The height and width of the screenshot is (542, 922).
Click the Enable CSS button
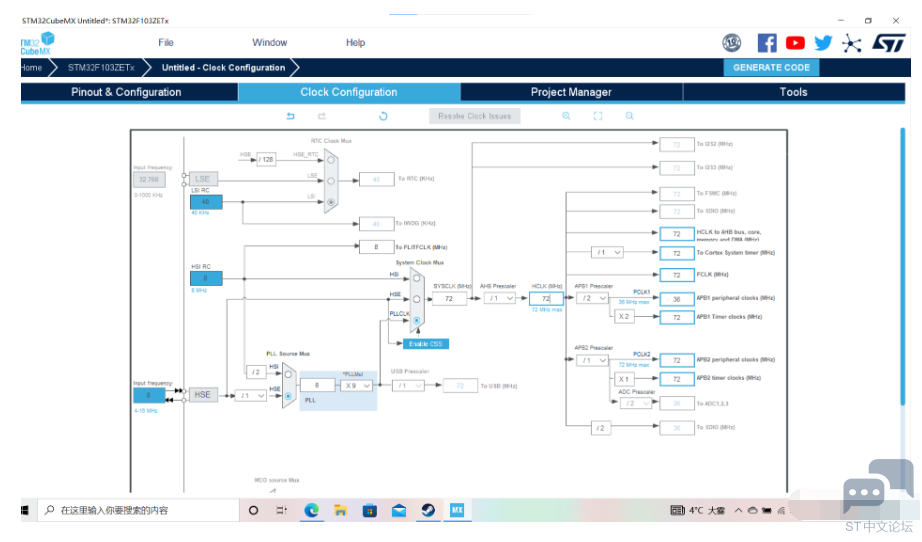pos(426,344)
